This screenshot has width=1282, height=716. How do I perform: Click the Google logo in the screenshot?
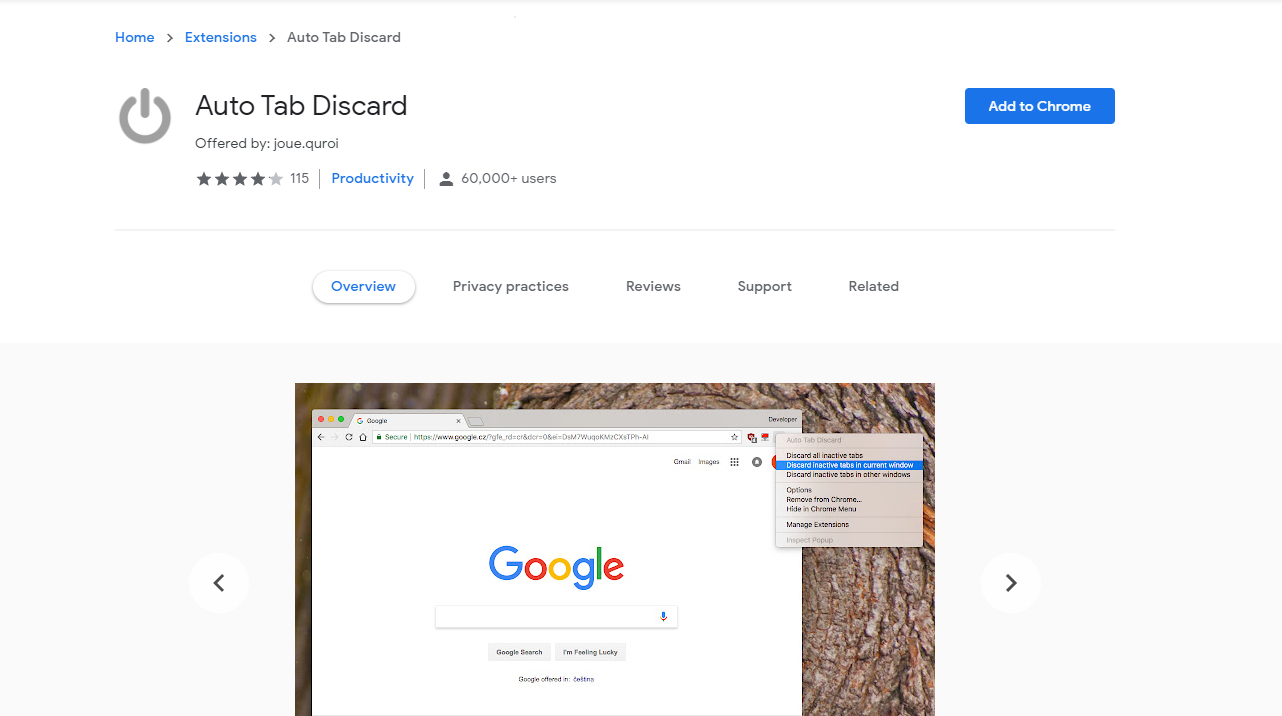coord(556,566)
